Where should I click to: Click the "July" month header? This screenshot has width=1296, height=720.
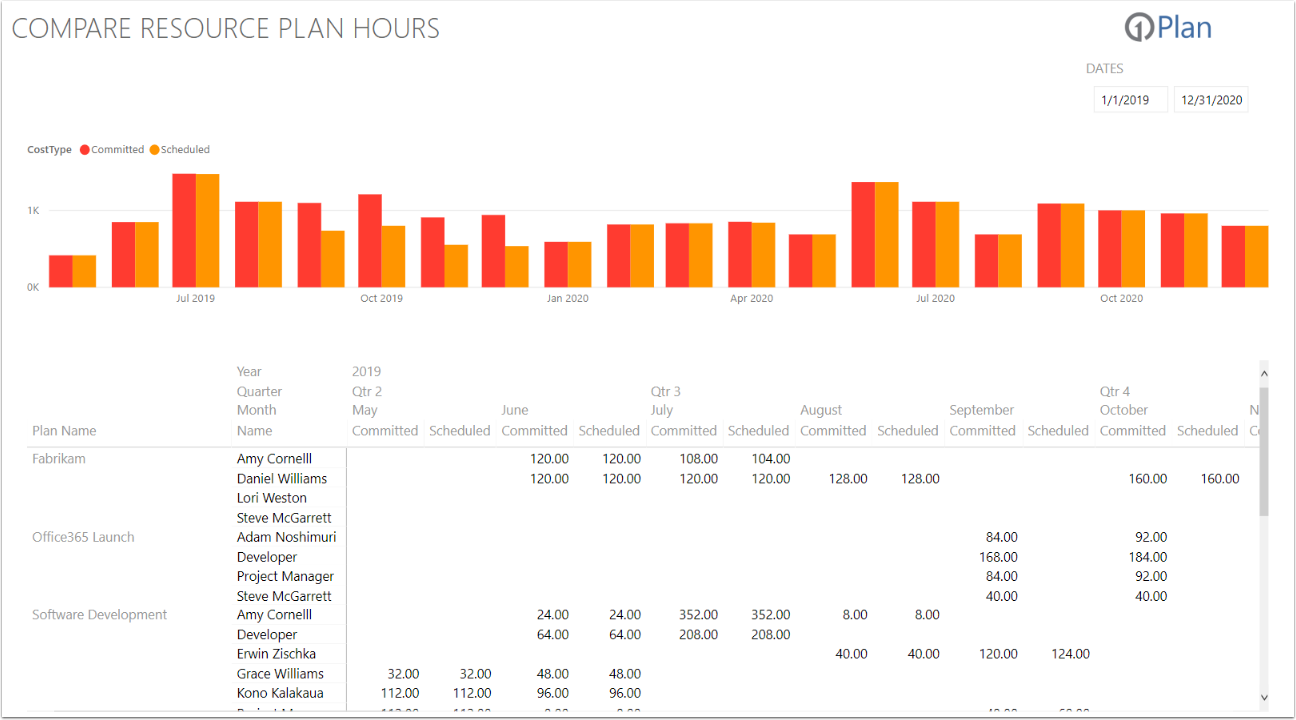point(662,411)
